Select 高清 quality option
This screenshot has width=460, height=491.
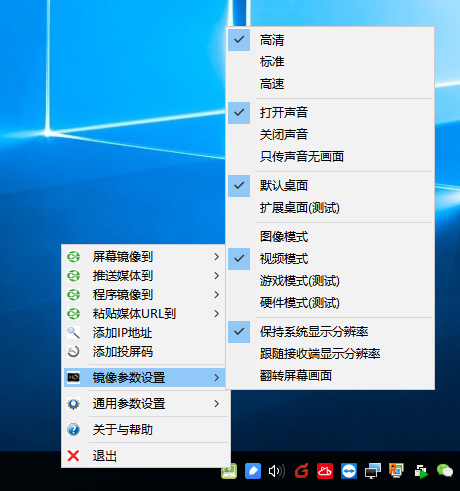click(x=330, y=40)
